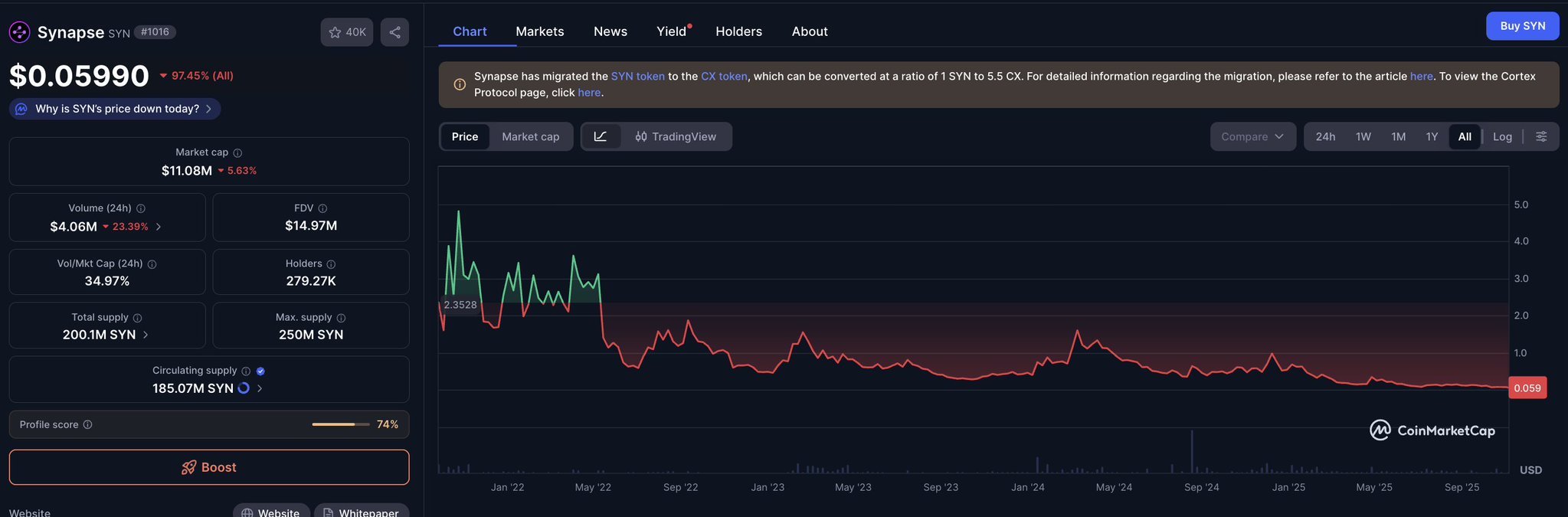This screenshot has width=1568, height=517.
Task: Click the Buy SYN button
Action: [x=1522, y=26]
